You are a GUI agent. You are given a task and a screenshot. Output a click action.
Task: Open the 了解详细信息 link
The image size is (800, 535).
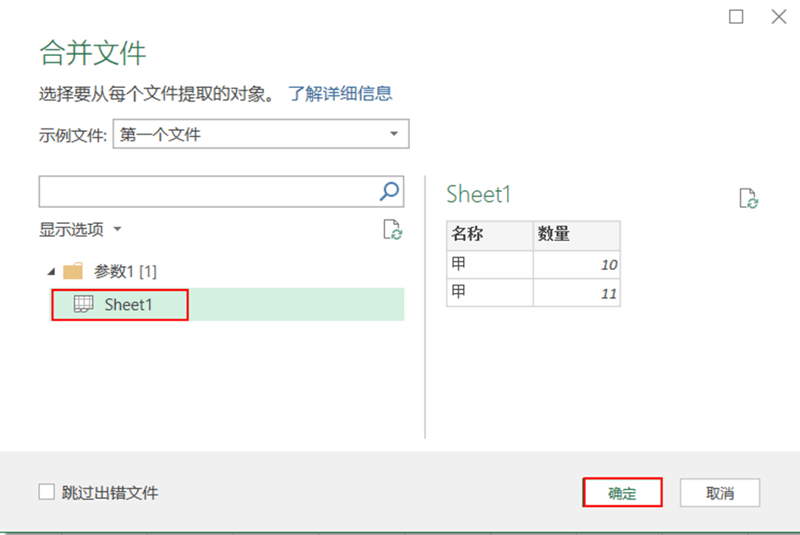tap(340, 93)
